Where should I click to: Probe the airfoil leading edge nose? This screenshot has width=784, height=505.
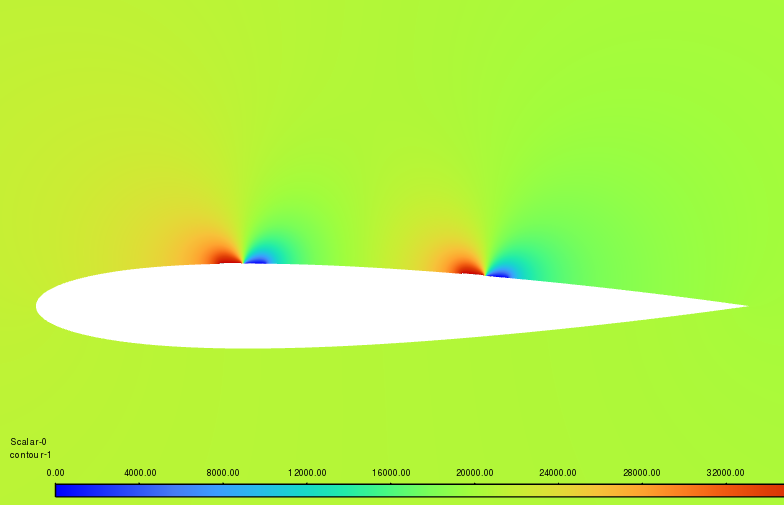tap(38, 304)
